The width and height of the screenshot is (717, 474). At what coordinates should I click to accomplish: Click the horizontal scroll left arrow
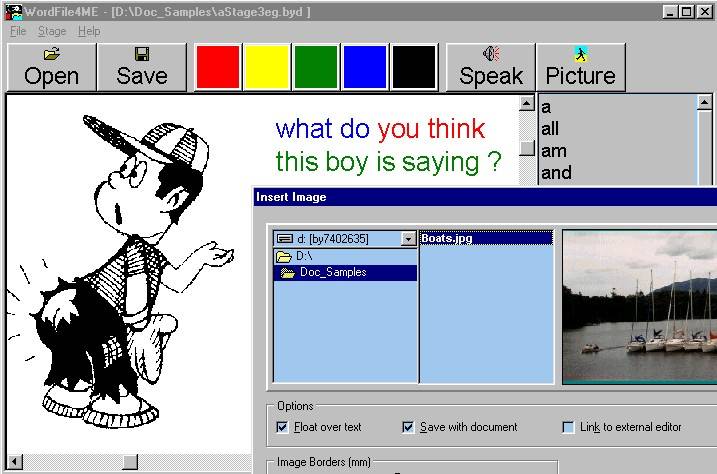tap(15, 462)
